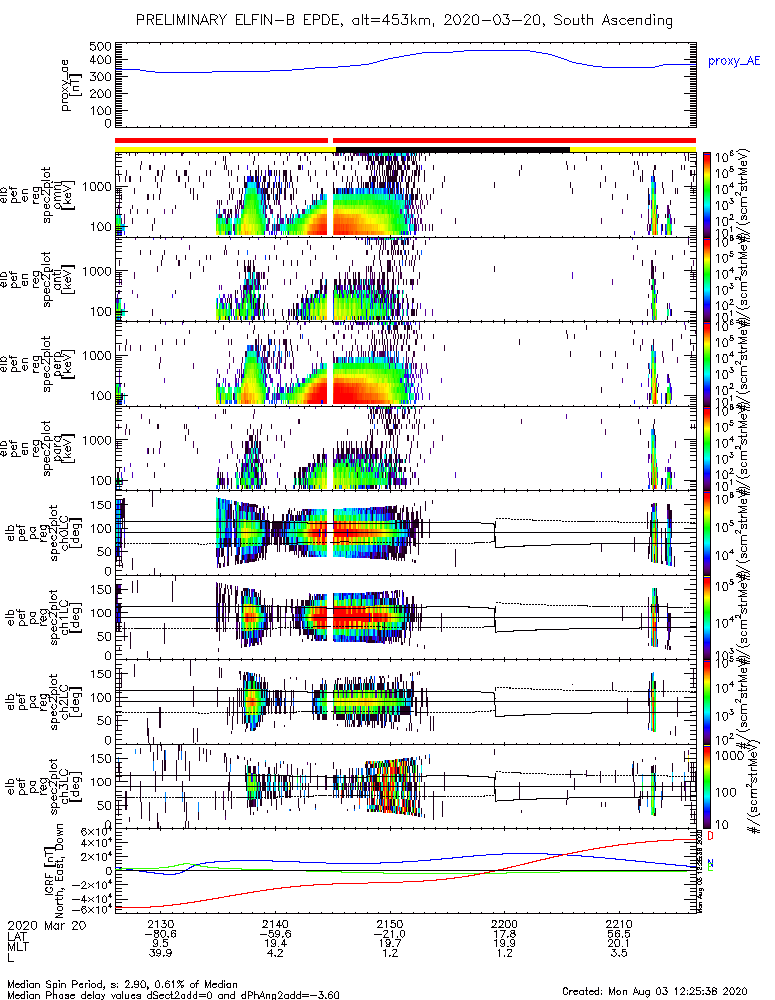Image resolution: width=775 pixels, height=1000 pixels.
Task: Click the 2140 time tick label
Action: click(276, 924)
